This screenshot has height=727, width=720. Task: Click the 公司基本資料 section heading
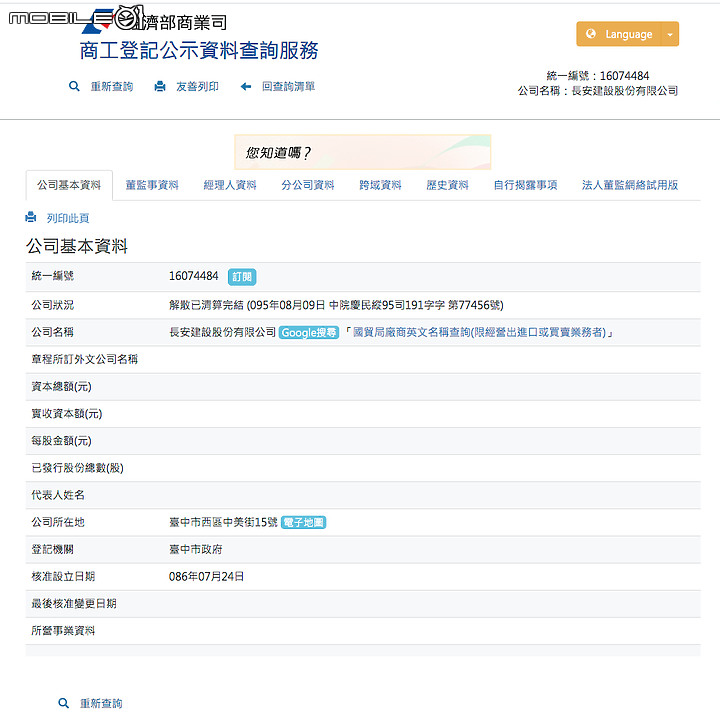[x=77, y=246]
